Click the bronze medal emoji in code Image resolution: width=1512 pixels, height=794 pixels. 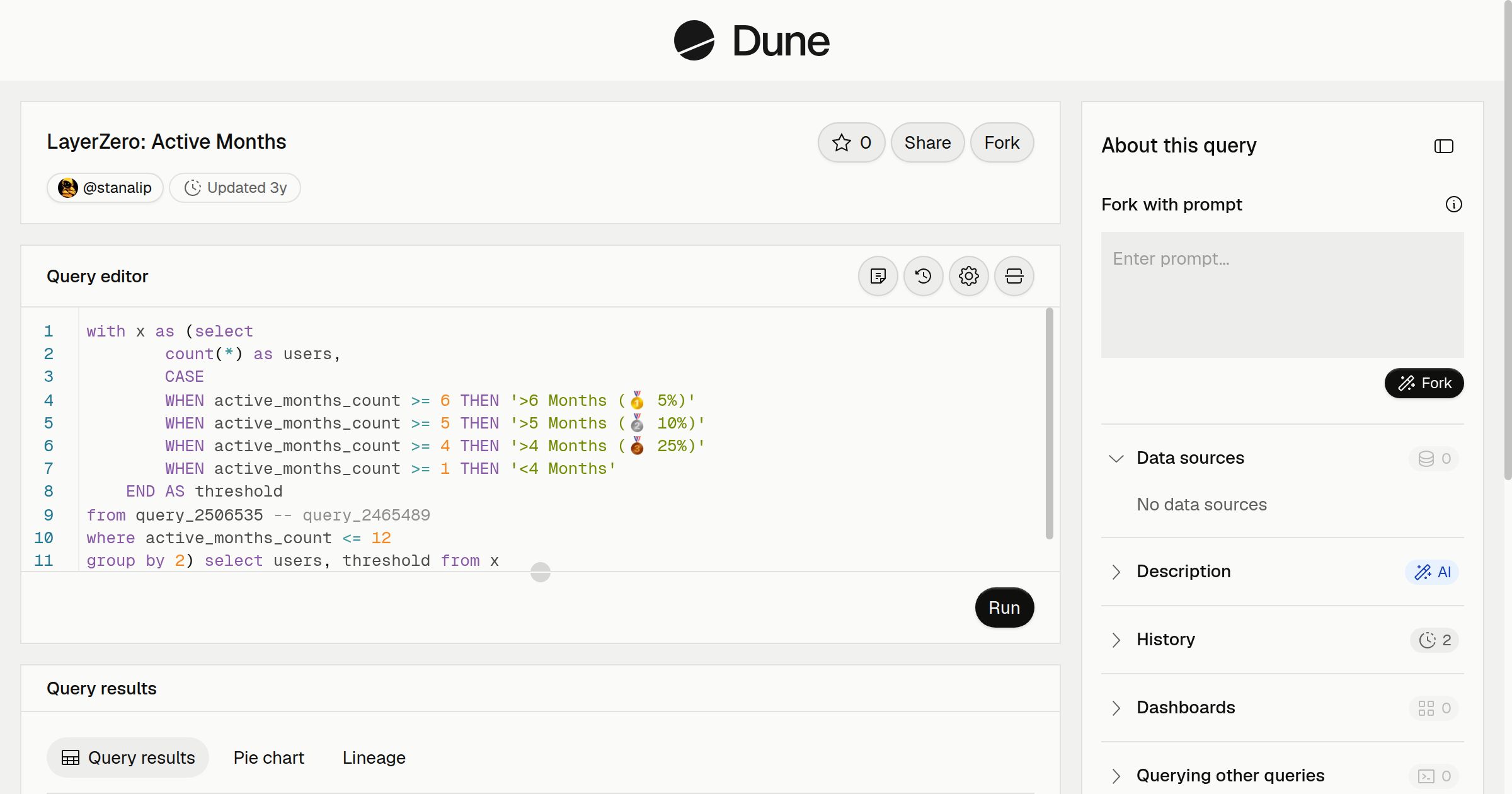(x=637, y=446)
